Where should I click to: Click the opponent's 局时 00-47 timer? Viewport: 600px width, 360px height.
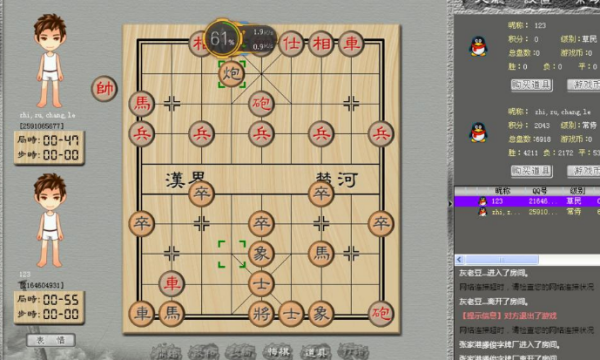click(x=49, y=140)
